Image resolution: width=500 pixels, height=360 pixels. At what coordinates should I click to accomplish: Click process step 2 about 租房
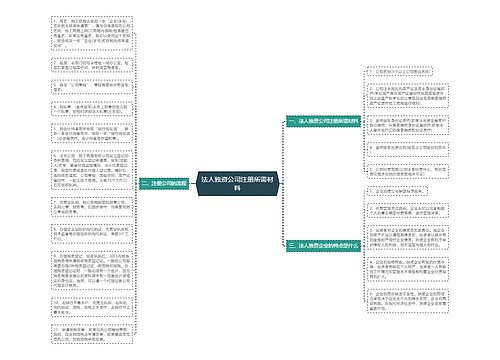tap(92, 65)
